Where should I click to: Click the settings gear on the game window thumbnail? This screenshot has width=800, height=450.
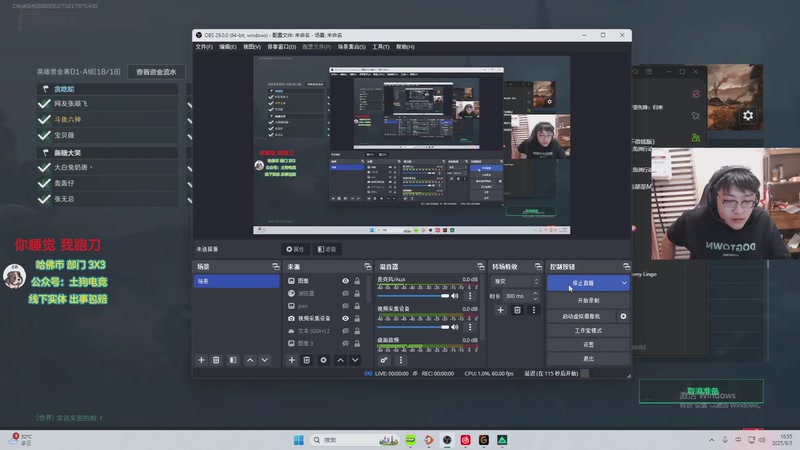pyautogui.click(x=748, y=116)
